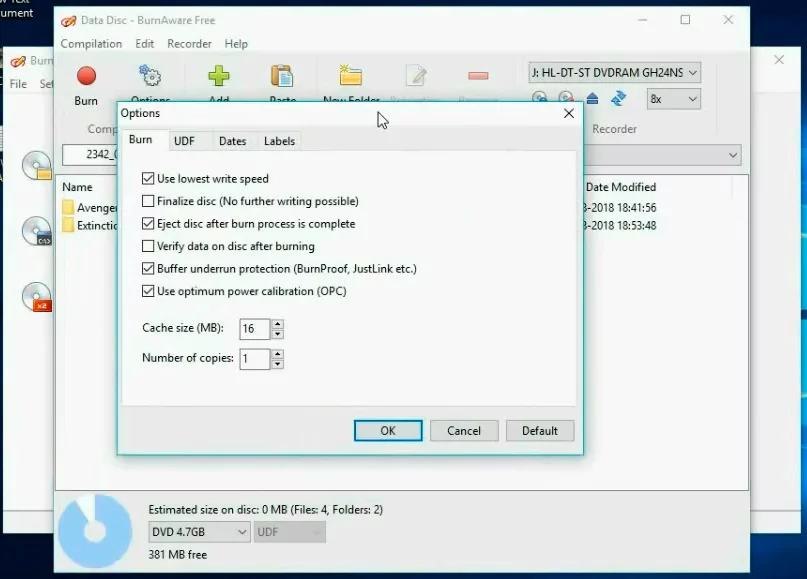Click the x2 disc icon in the background BurnAware window
807x579 pixels.
(37, 297)
